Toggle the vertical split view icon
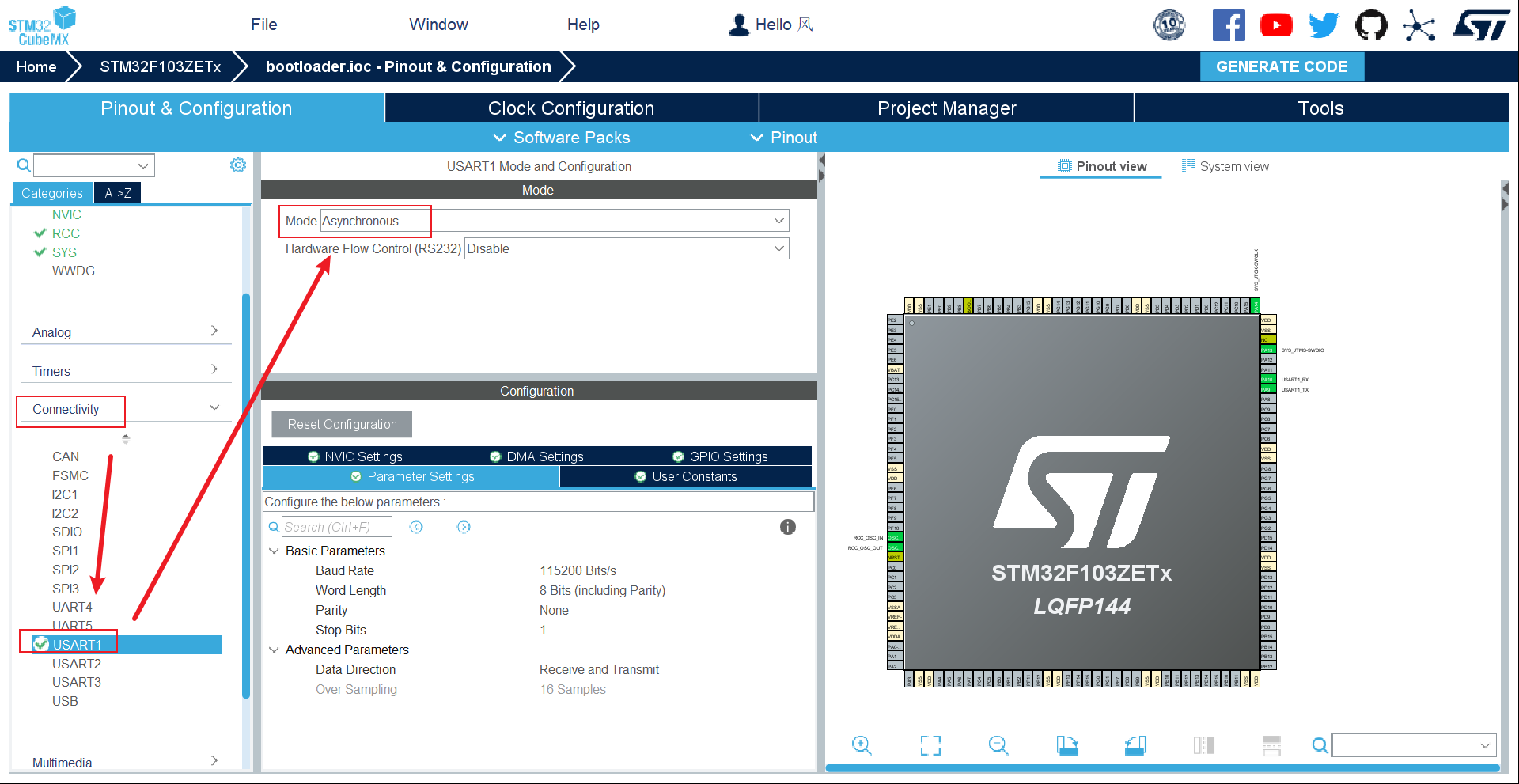The image size is (1519, 784). tap(1203, 745)
